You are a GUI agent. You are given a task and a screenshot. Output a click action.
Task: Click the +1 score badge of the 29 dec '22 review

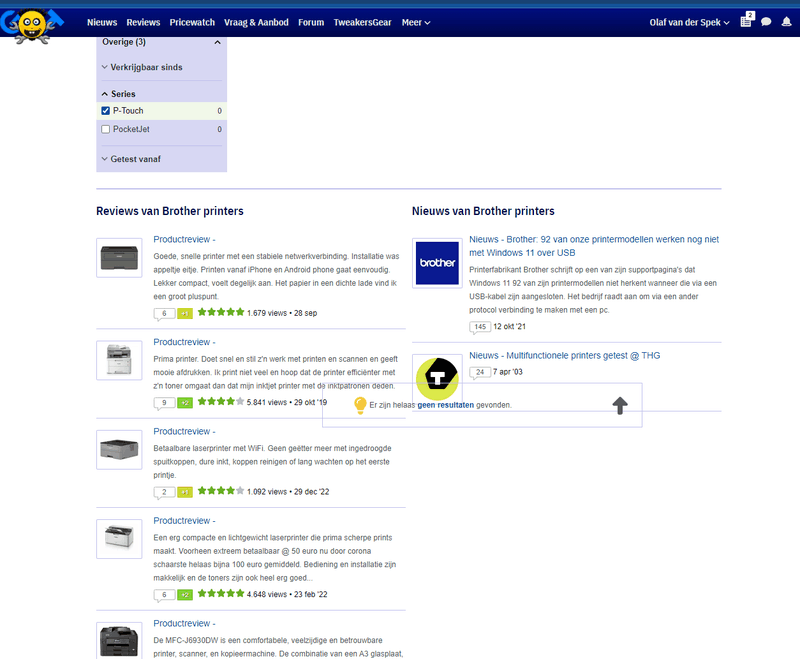pyautogui.click(x=185, y=492)
